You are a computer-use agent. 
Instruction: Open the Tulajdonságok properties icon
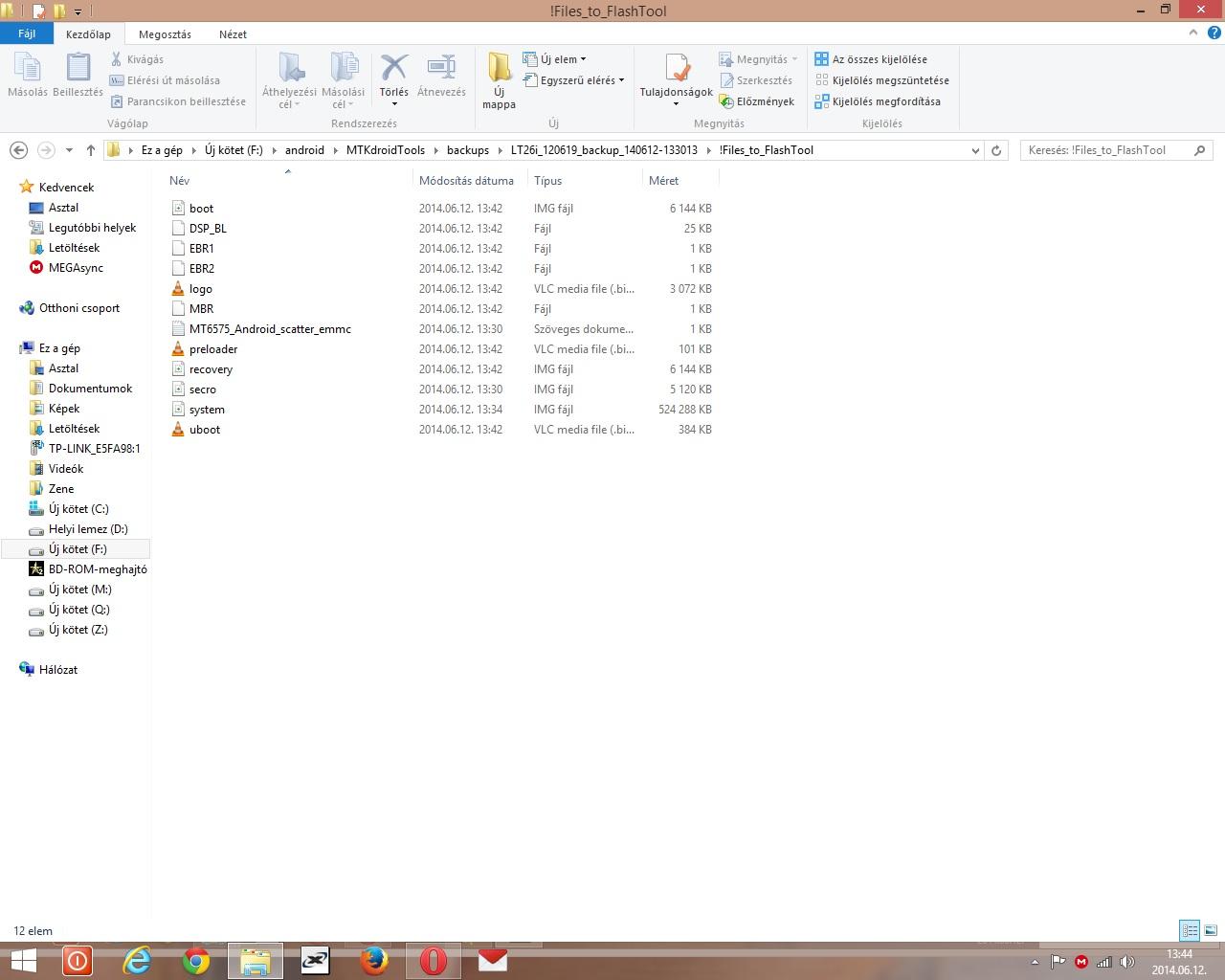pyautogui.click(x=677, y=69)
